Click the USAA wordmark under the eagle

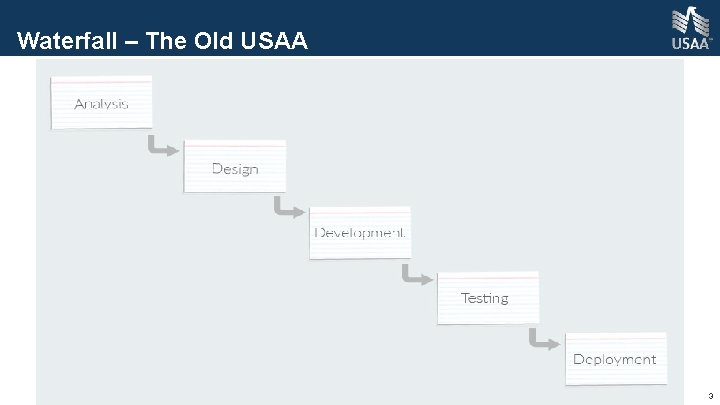click(690, 44)
